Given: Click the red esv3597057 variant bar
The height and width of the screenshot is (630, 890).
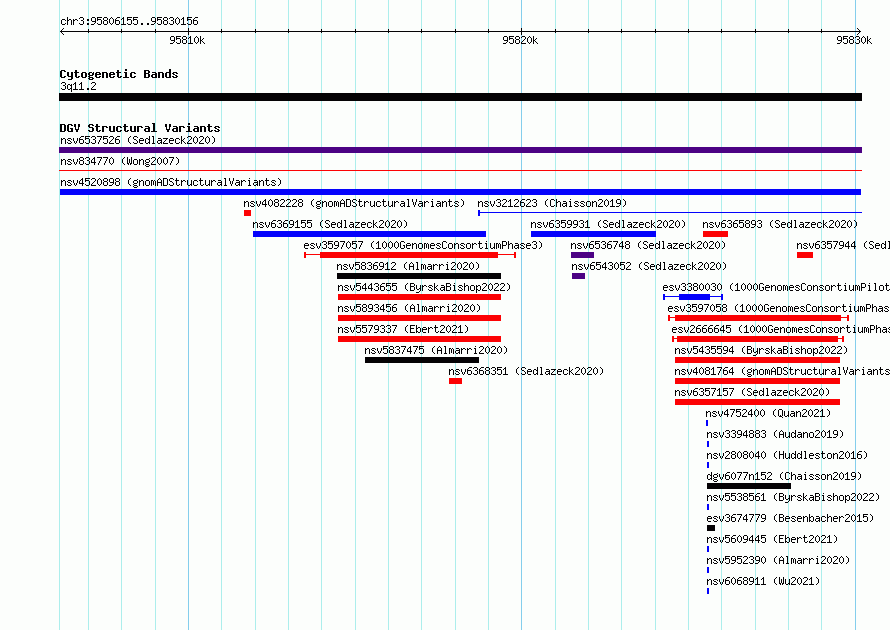Looking at the screenshot, I should 409,255.
